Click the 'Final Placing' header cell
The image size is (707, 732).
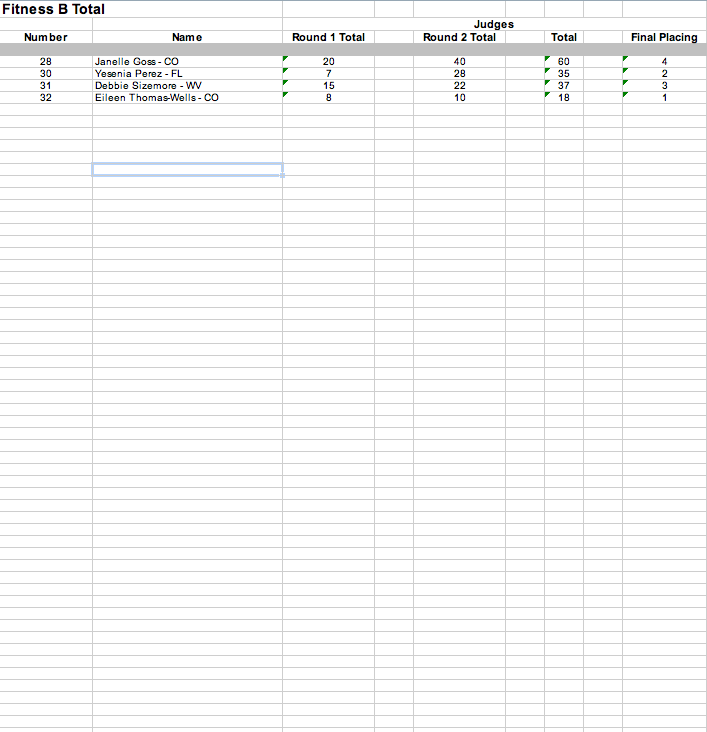664,37
